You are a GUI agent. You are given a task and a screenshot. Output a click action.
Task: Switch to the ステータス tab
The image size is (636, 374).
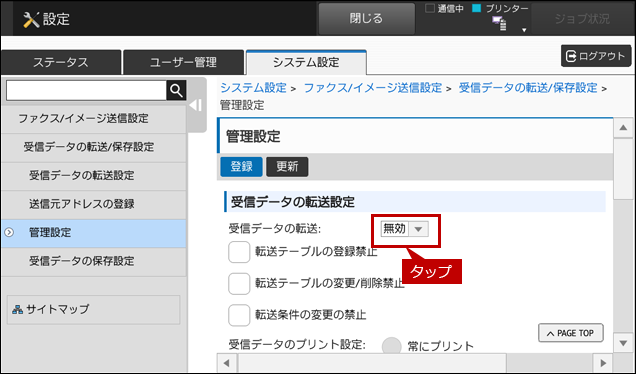coord(61,62)
